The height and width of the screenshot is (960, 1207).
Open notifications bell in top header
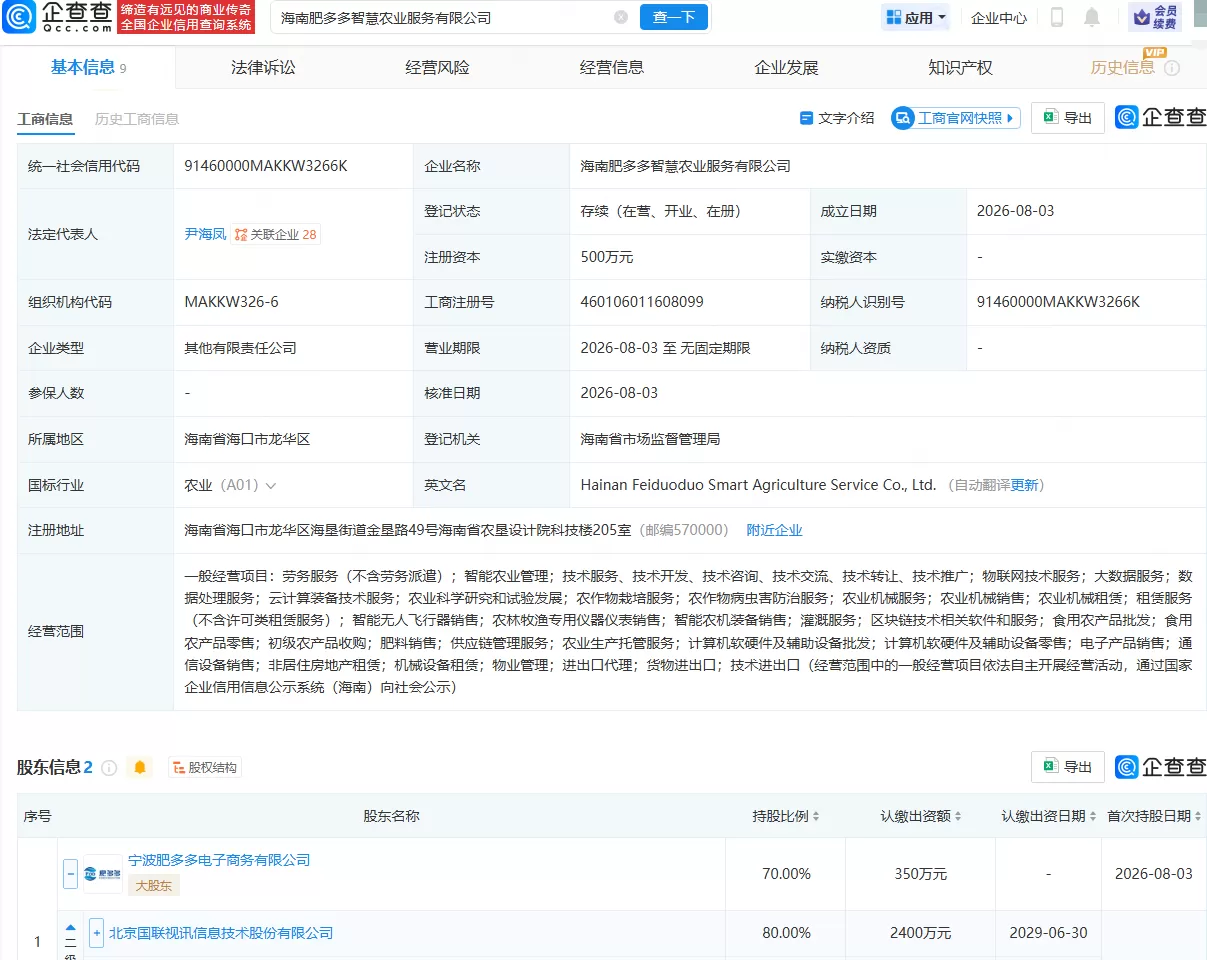1092,17
